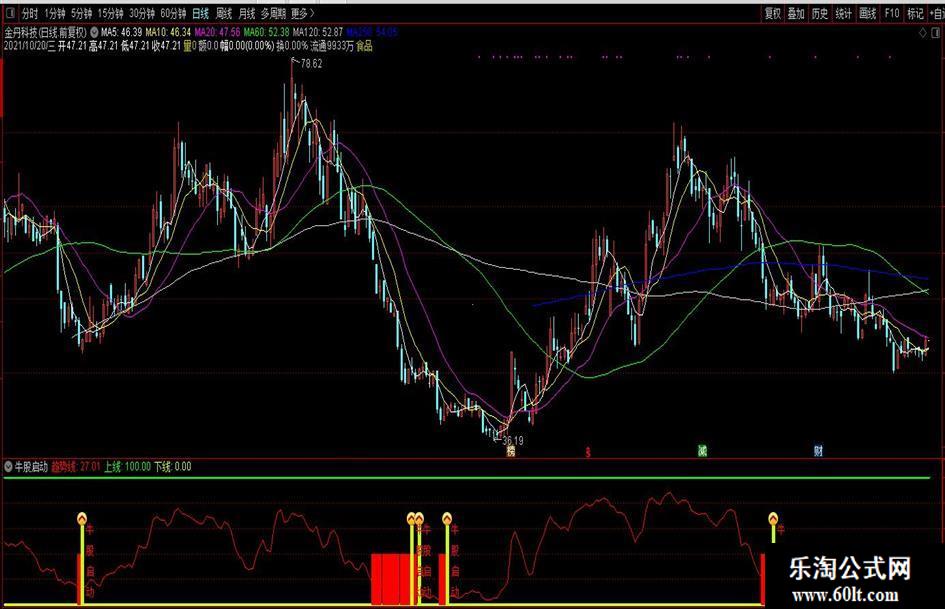
Task: Click the 流通9933万 float shares text
Action: pos(332,46)
